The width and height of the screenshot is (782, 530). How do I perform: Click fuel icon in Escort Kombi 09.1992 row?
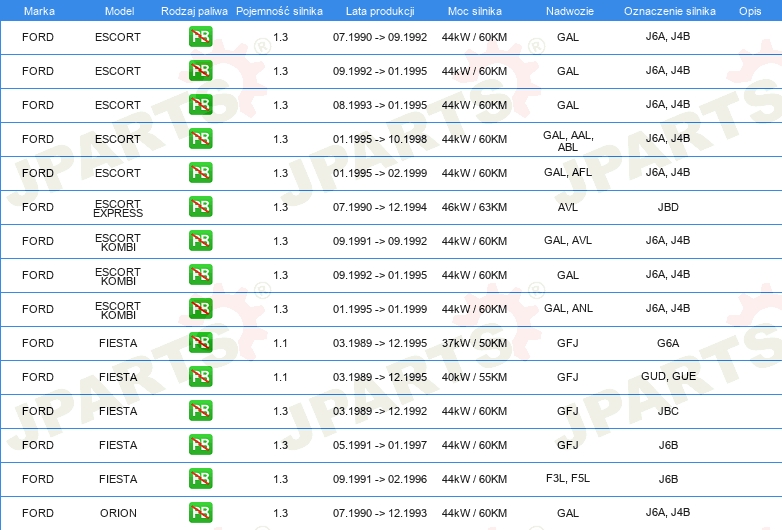(200, 274)
